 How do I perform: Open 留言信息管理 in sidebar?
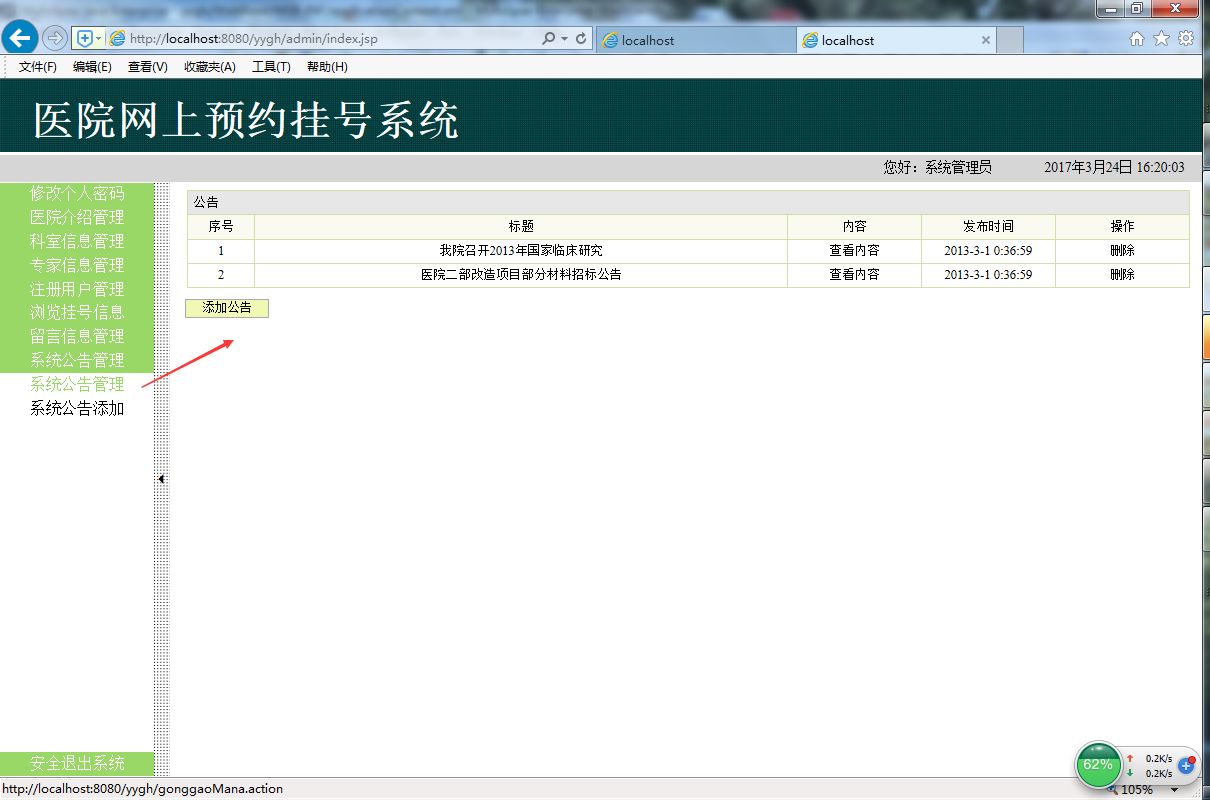(77, 337)
